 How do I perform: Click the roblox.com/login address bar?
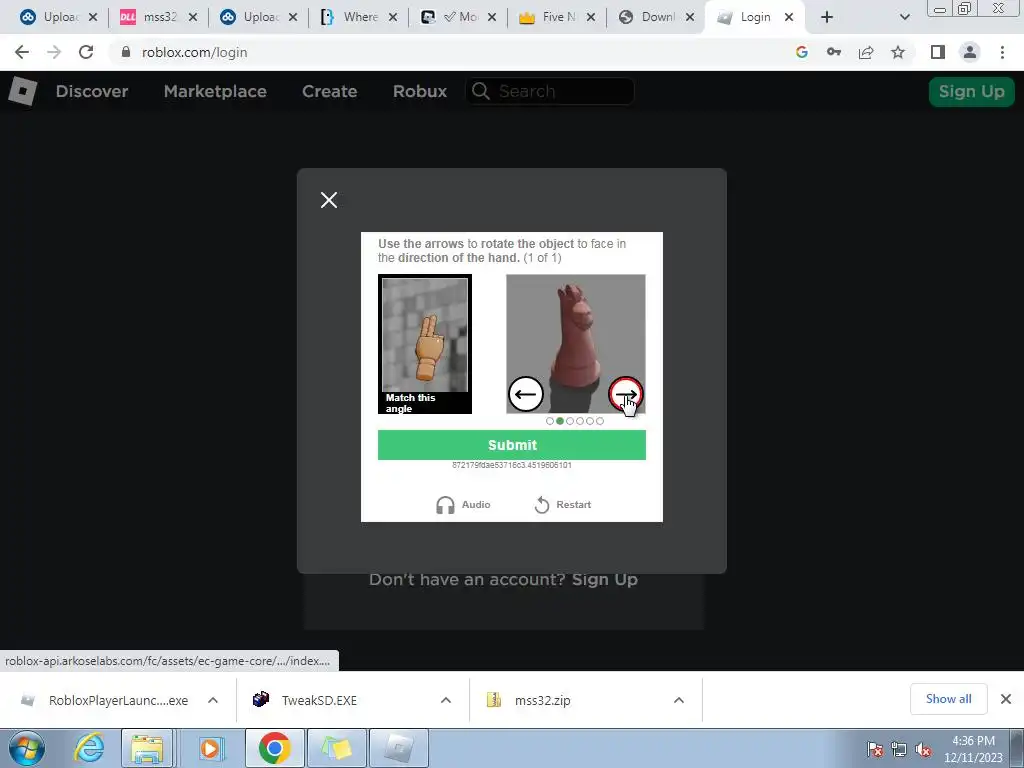[x=195, y=52]
